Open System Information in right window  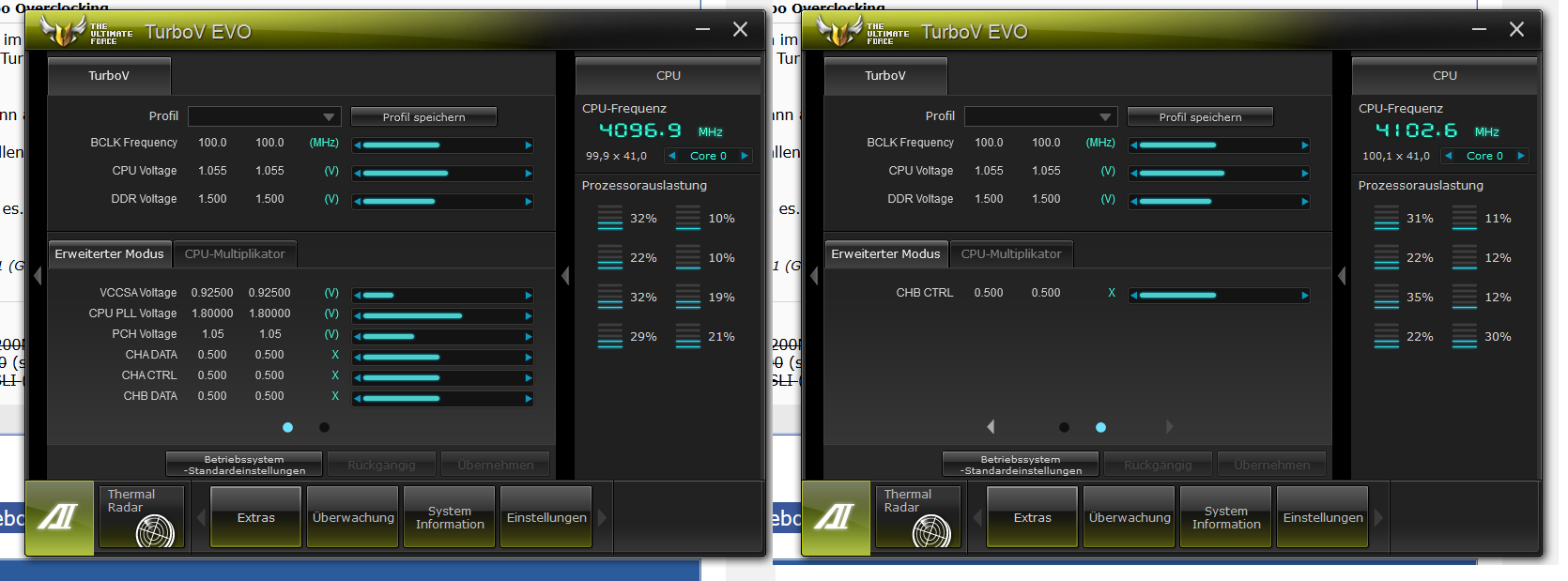tap(1226, 517)
